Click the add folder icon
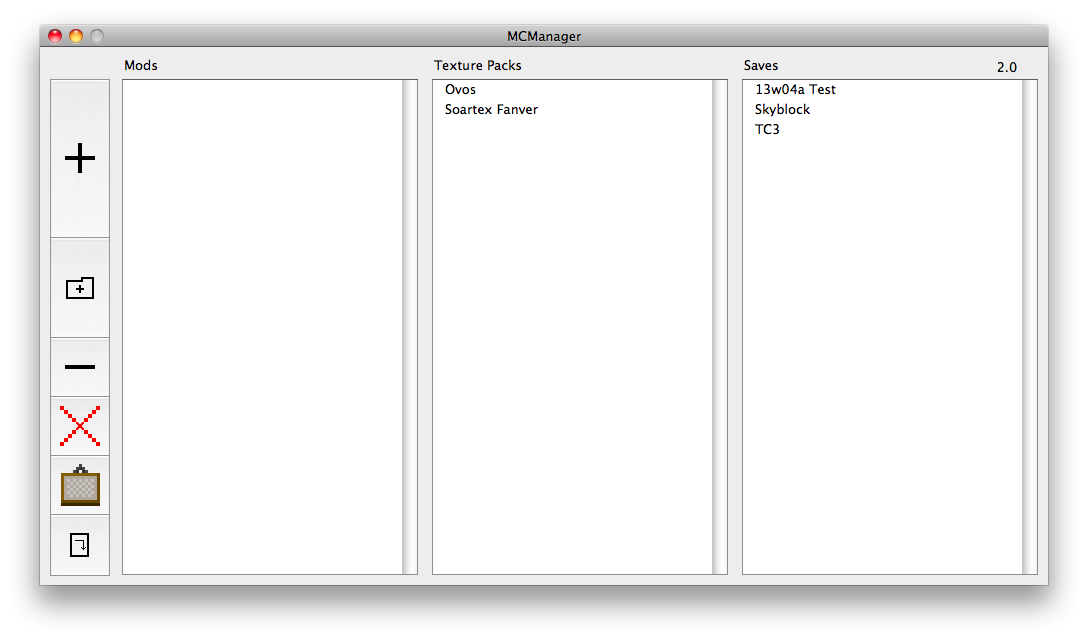 pyautogui.click(x=80, y=289)
